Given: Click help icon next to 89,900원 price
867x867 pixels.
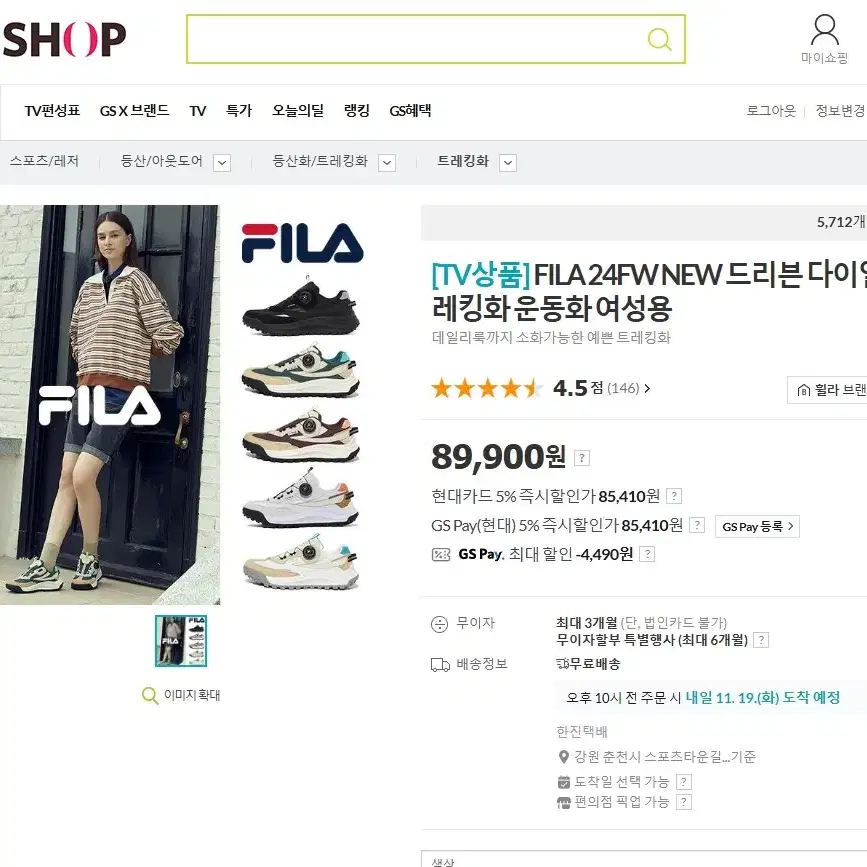Looking at the screenshot, I should (x=582, y=458).
